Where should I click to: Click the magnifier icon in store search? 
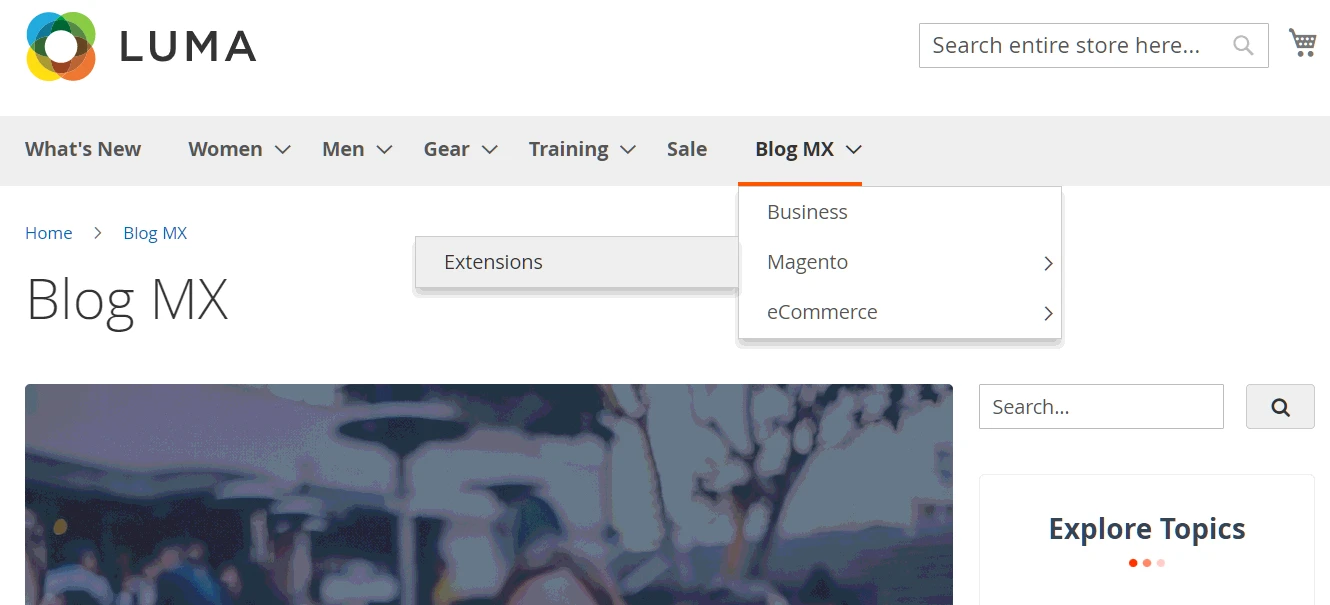(x=1243, y=45)
